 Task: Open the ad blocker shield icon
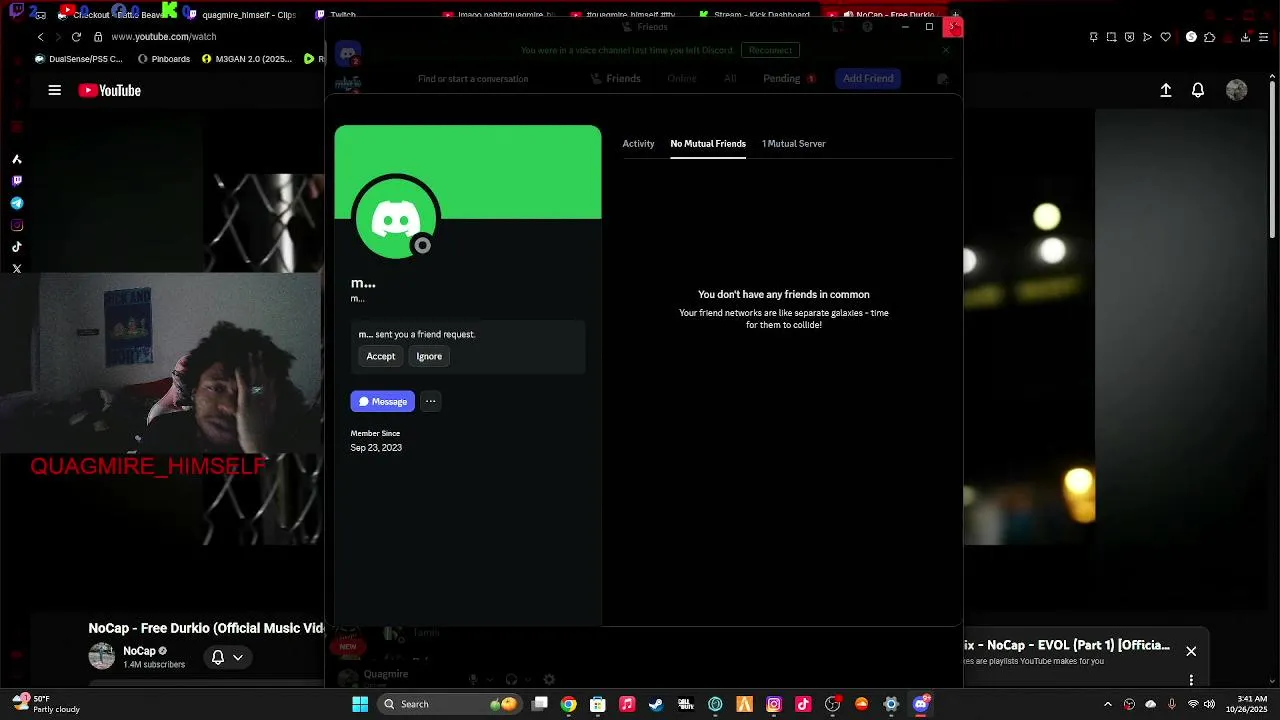tap(1129, 37)
